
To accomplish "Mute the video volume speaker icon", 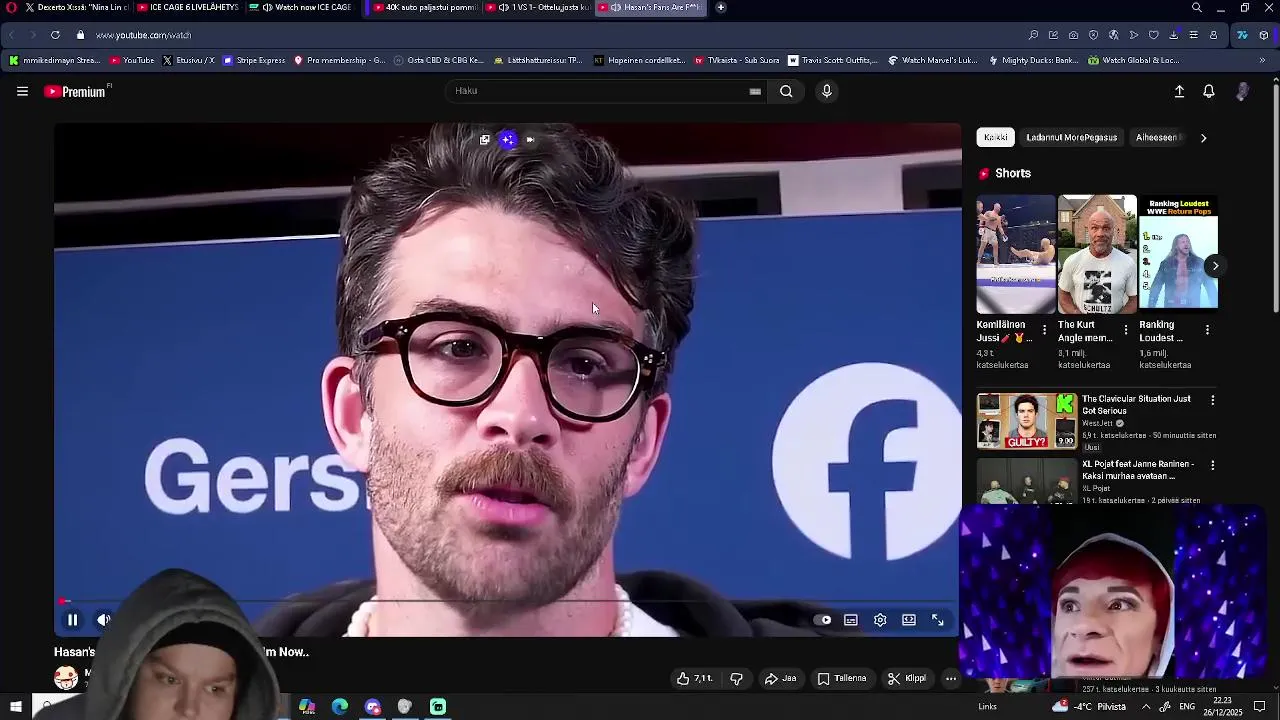I will (103, 620).
